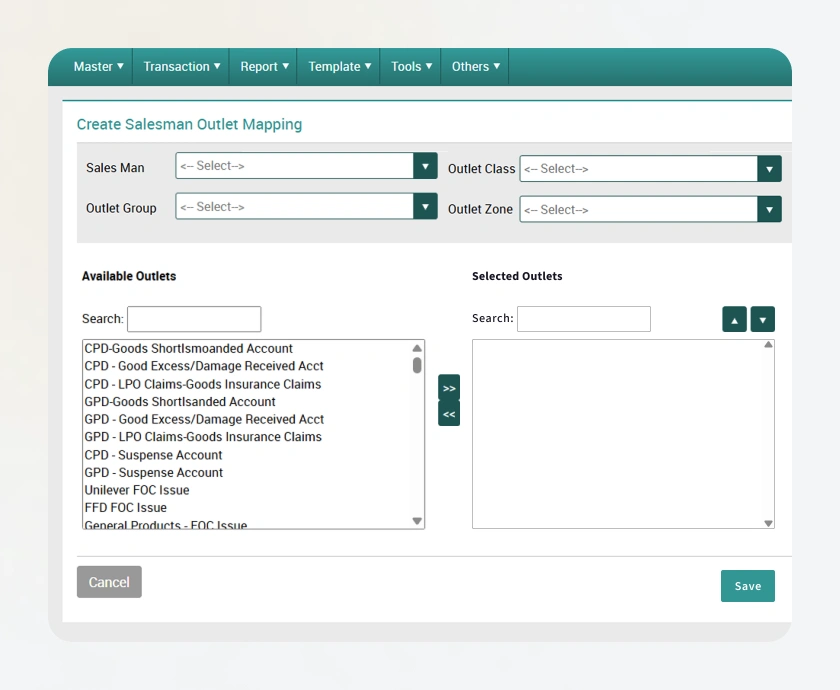Image resolution: width=840 pixels, height=690 pixels.
Task: Click the up arrow above Selected Outlets
Action: [735, 319]
